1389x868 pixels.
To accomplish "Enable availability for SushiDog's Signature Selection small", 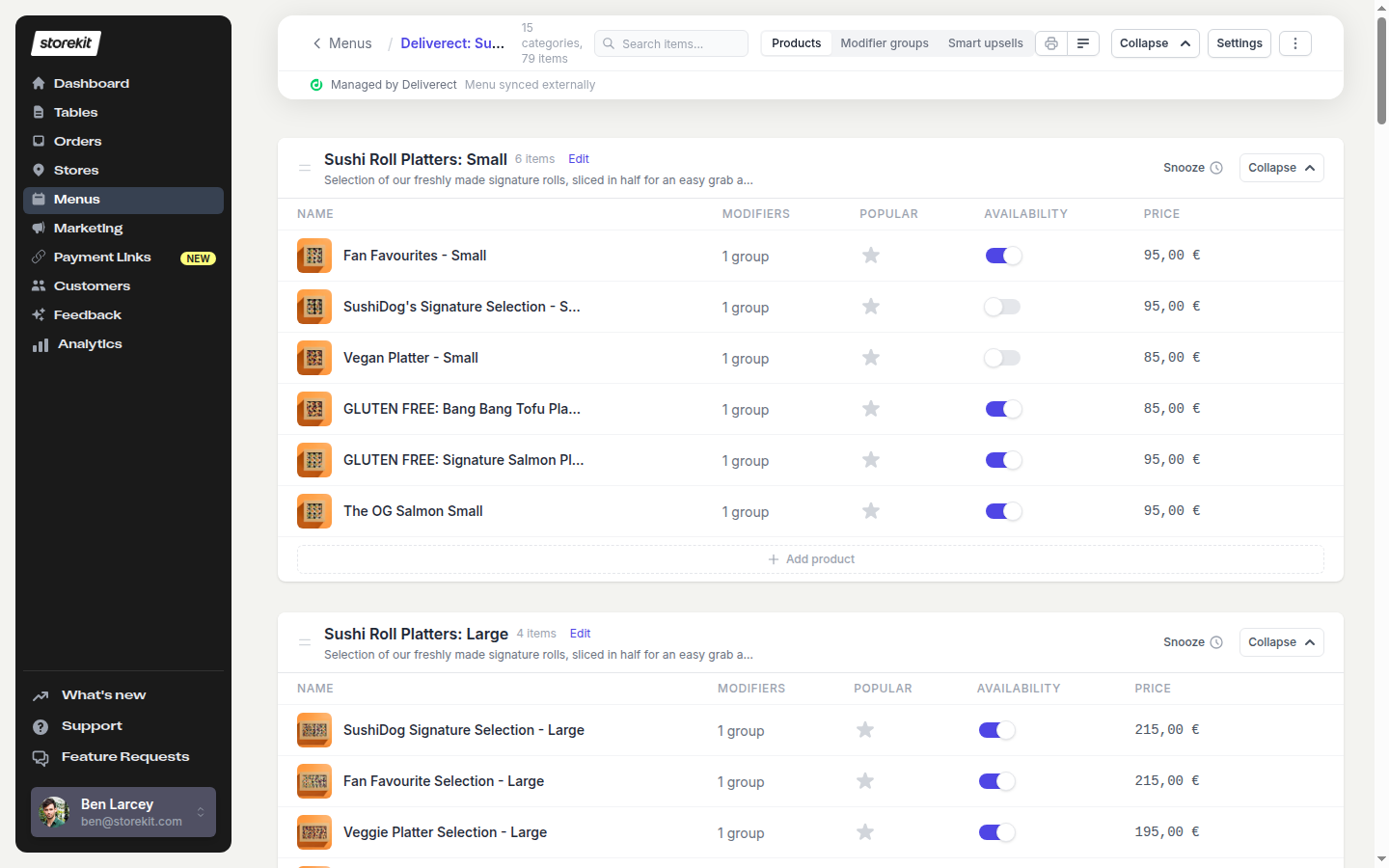I will (1002, 307).
